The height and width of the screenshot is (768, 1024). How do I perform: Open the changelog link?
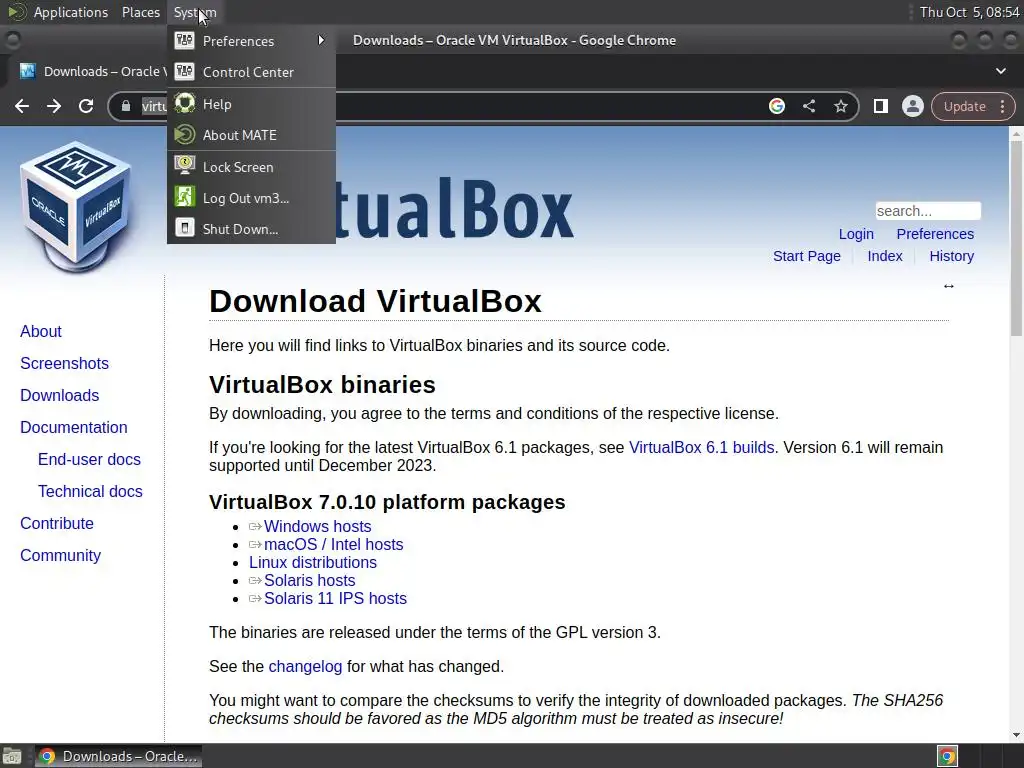(x=305, y=666)
